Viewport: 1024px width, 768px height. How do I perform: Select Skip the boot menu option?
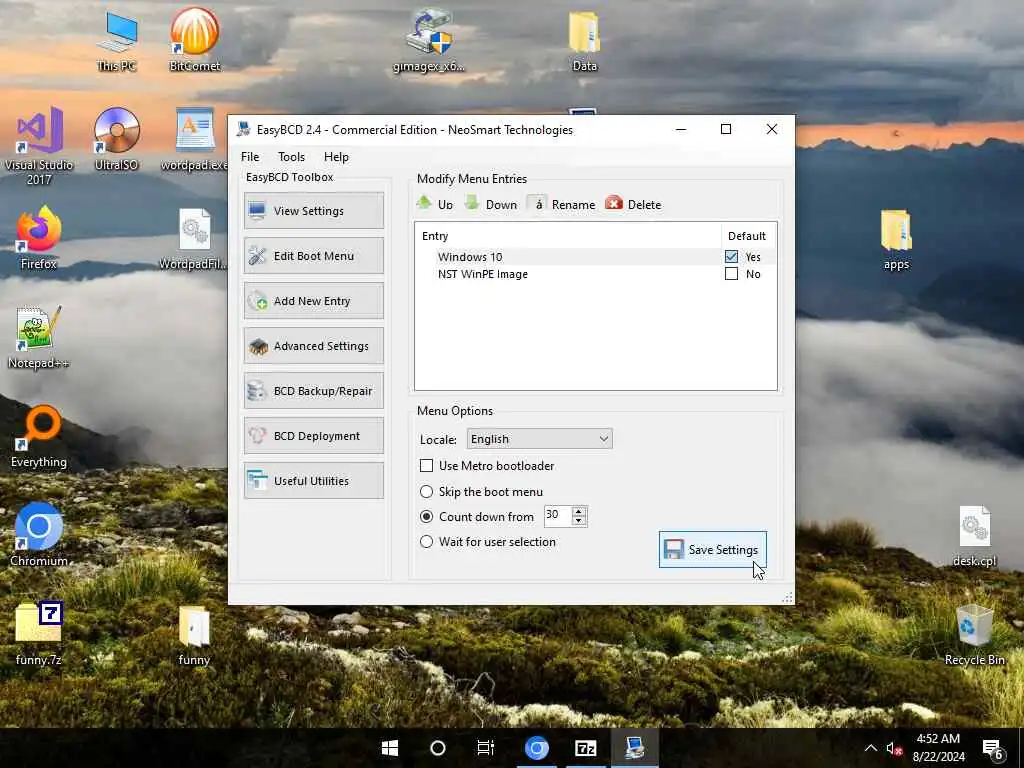pyautogui.click(x=426, y=491)
